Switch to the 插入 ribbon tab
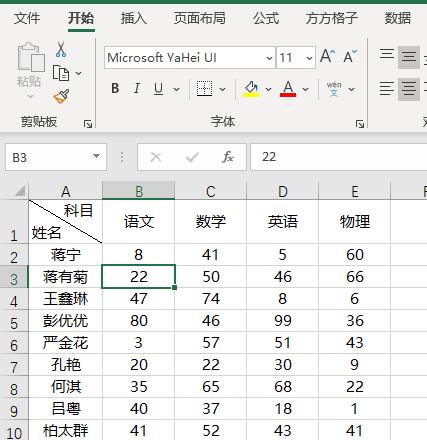 point(134,18)
